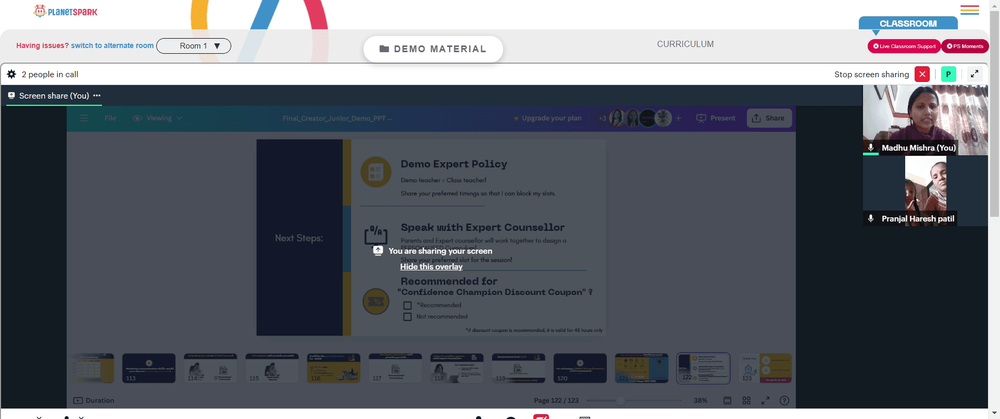Select slide thumbnail 117
Viewport: 1000px width, 419px height.
[395, 368]
